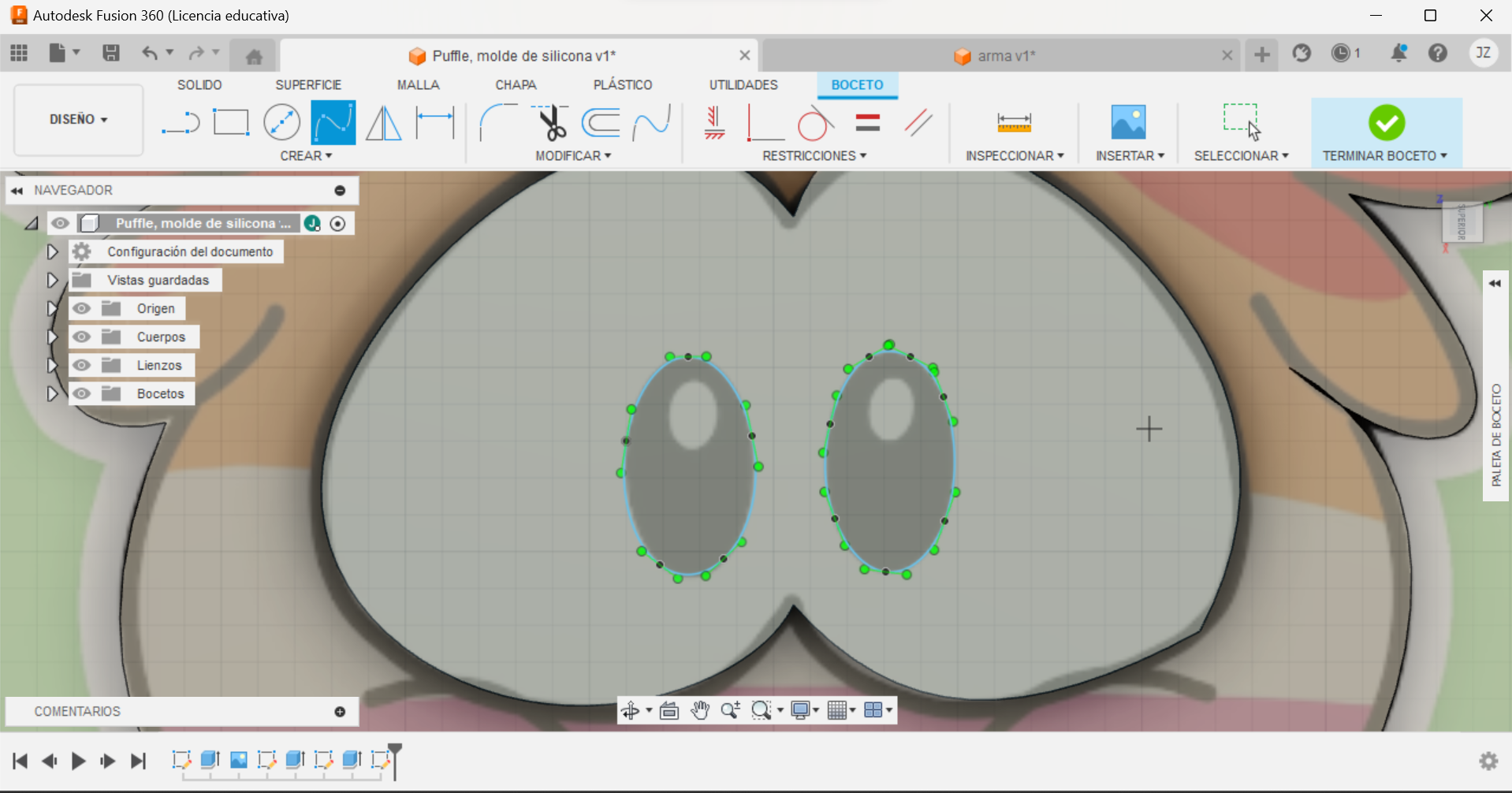This screenshot has width=1512, height=793.
Task: Open the Help question mark
Action: 1438,53
